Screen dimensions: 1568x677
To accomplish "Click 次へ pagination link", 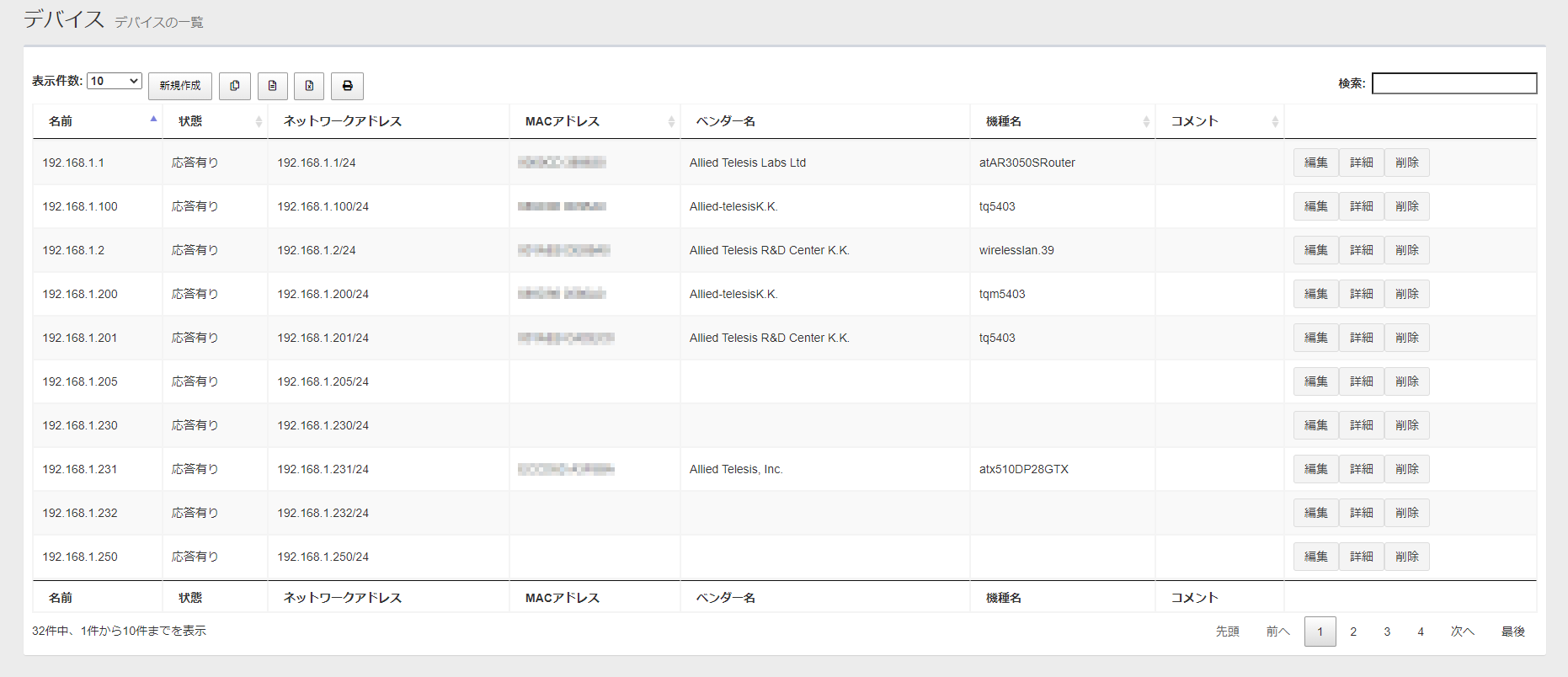I will pyautogui.click(x=1462, y=632).
